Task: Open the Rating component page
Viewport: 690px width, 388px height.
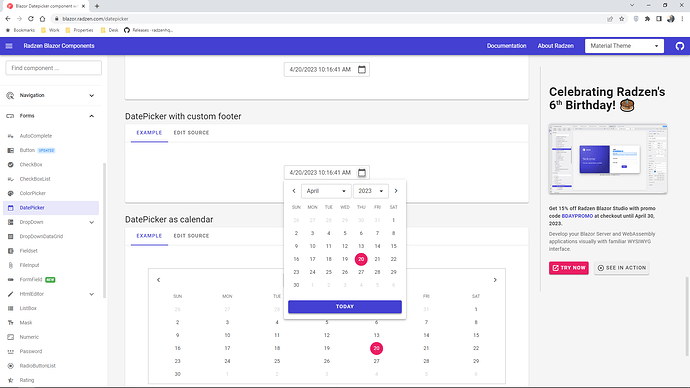Action: click(x=27, y=380)
